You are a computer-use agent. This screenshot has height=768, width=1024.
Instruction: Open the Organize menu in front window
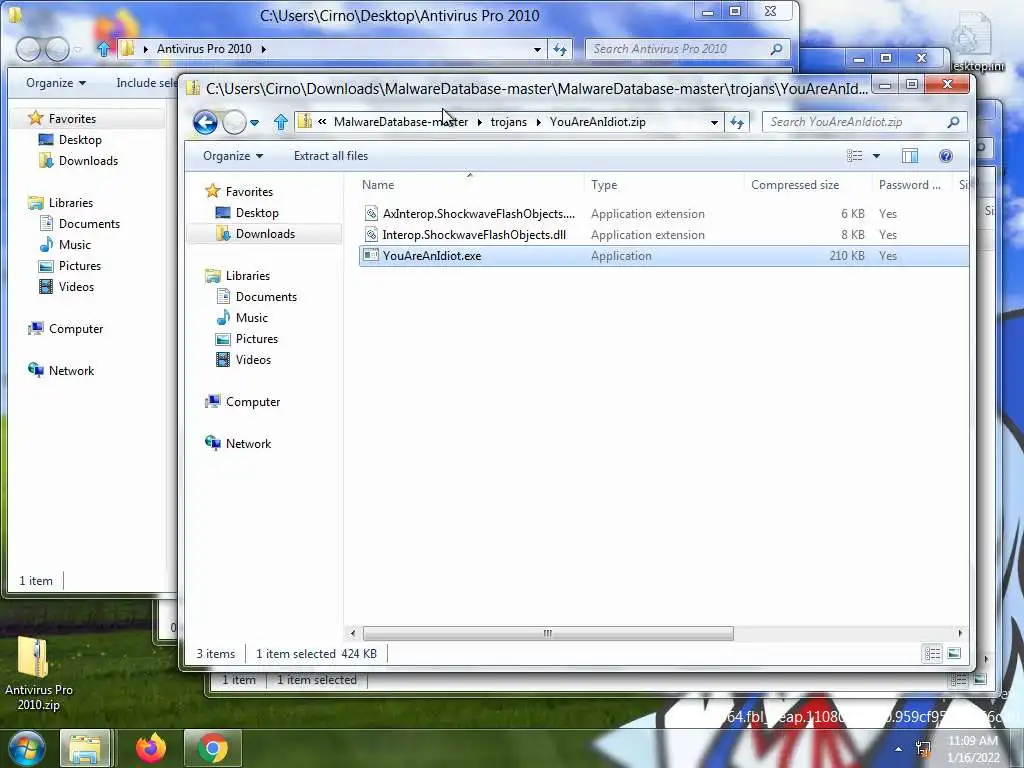click(x=232, y=156)
